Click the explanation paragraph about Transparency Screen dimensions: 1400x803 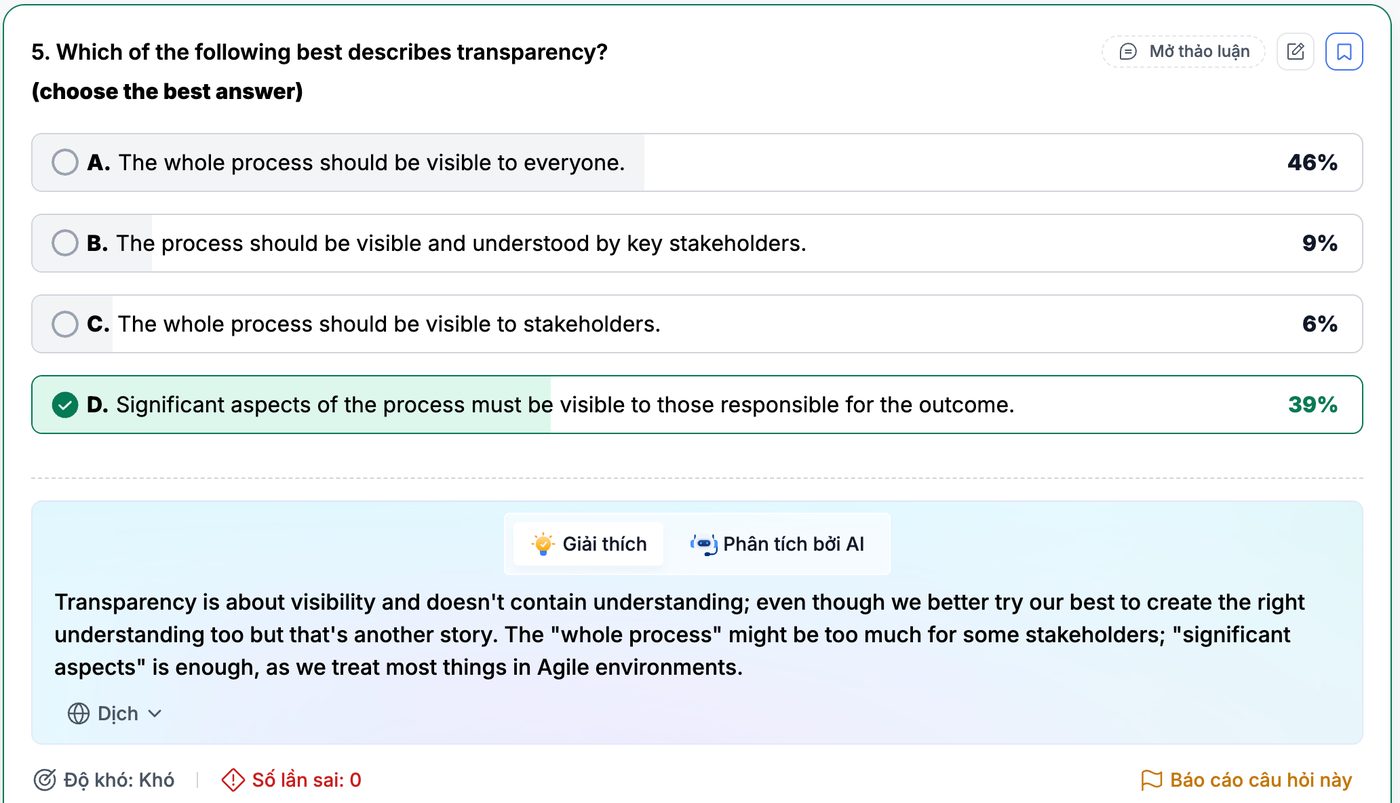click(x=680, y=635)
